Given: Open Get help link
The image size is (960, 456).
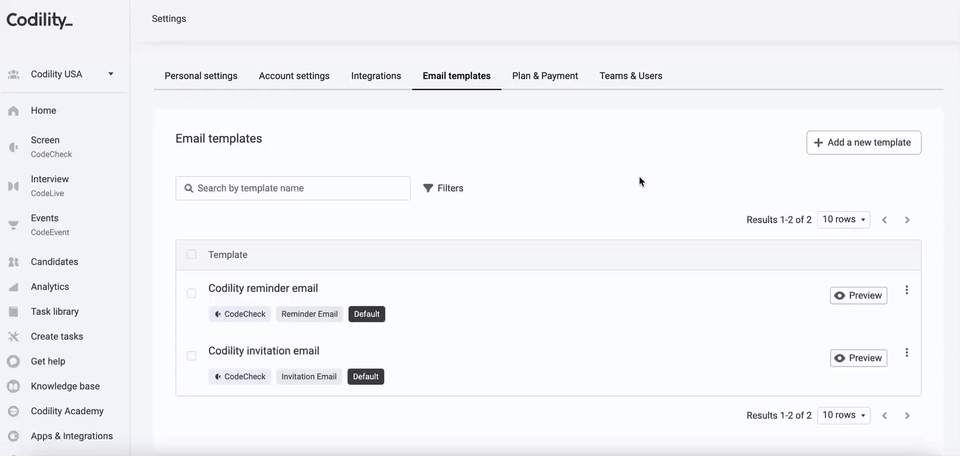Looking at the screenshot, I should click(48, 362).
